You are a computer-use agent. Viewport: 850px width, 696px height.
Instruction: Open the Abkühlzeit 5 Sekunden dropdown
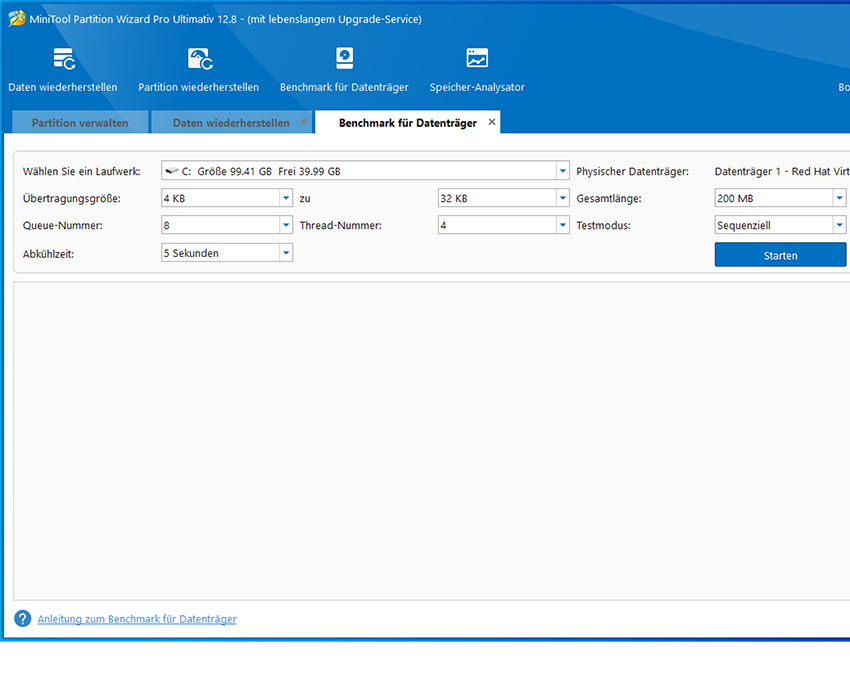click(286, 253)
